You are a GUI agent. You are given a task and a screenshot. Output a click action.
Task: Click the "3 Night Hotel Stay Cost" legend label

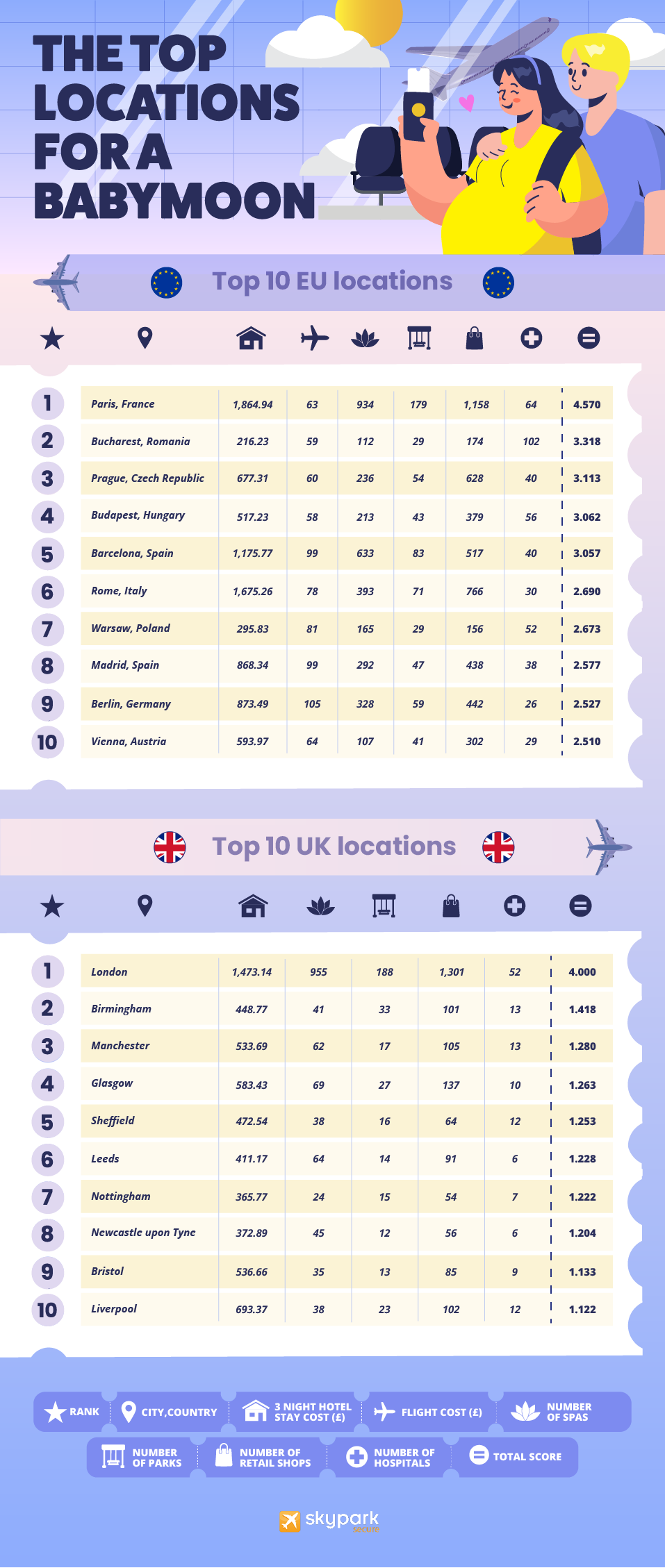click(x=312, y=1412)
